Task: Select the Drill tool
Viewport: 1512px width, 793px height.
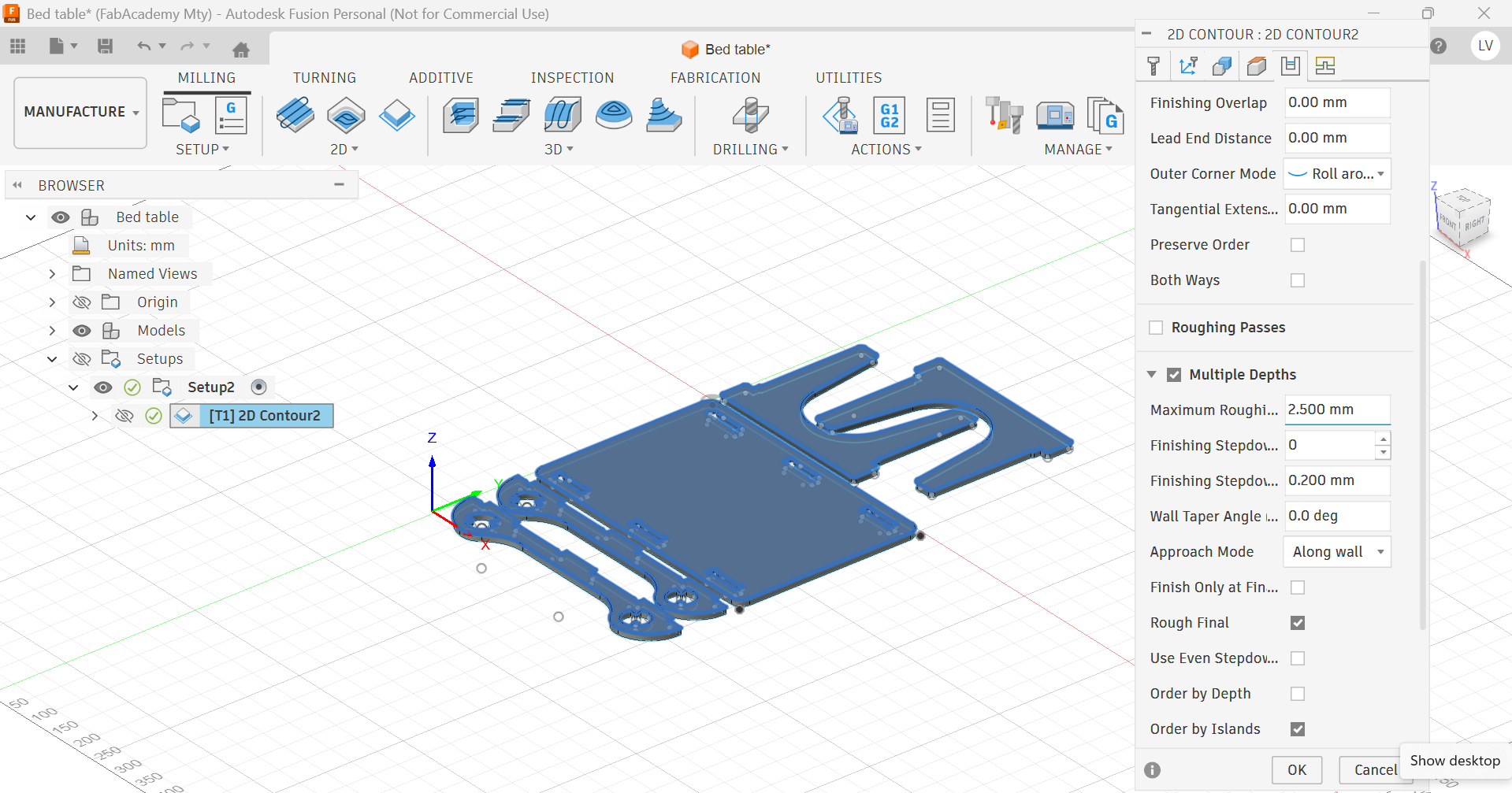Action: [750, 115]
